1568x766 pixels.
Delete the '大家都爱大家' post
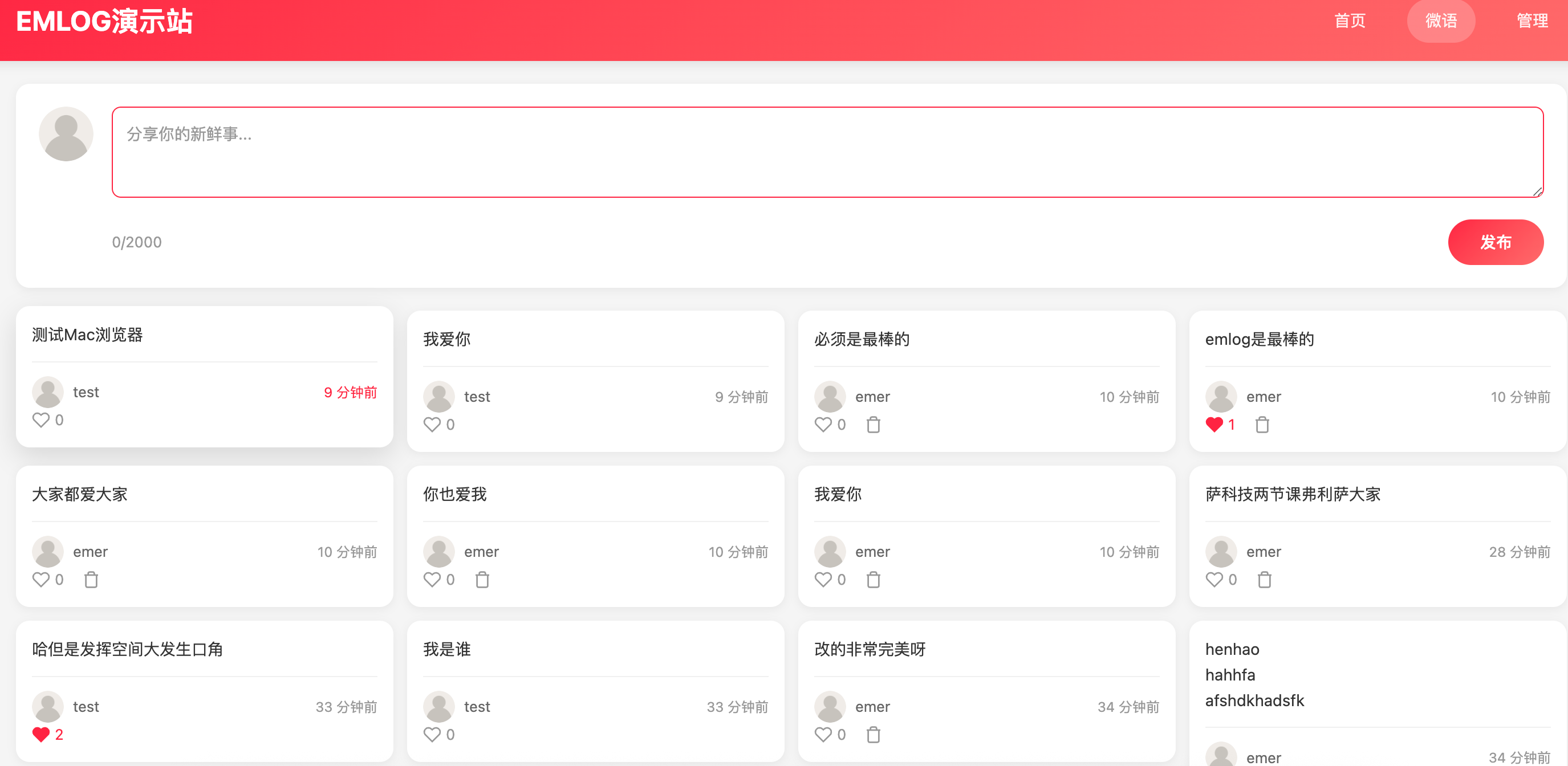[91, 580]
